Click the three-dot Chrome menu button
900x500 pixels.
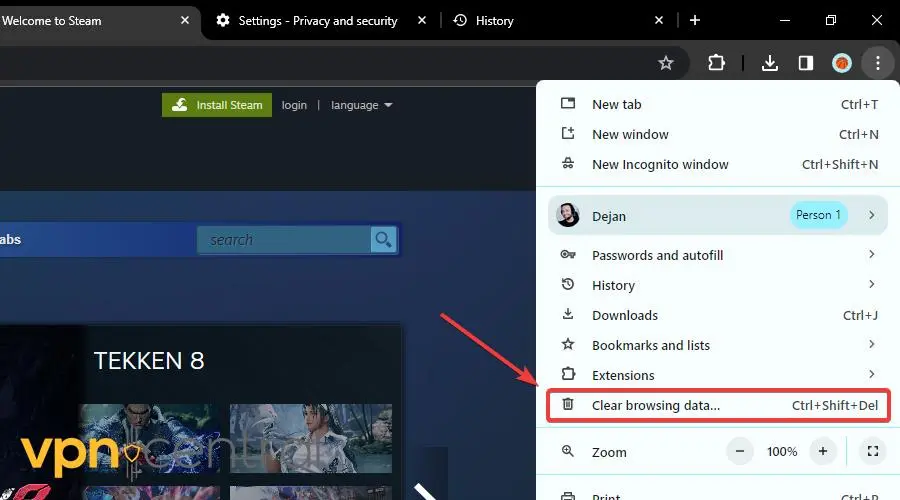coord(878,63)
